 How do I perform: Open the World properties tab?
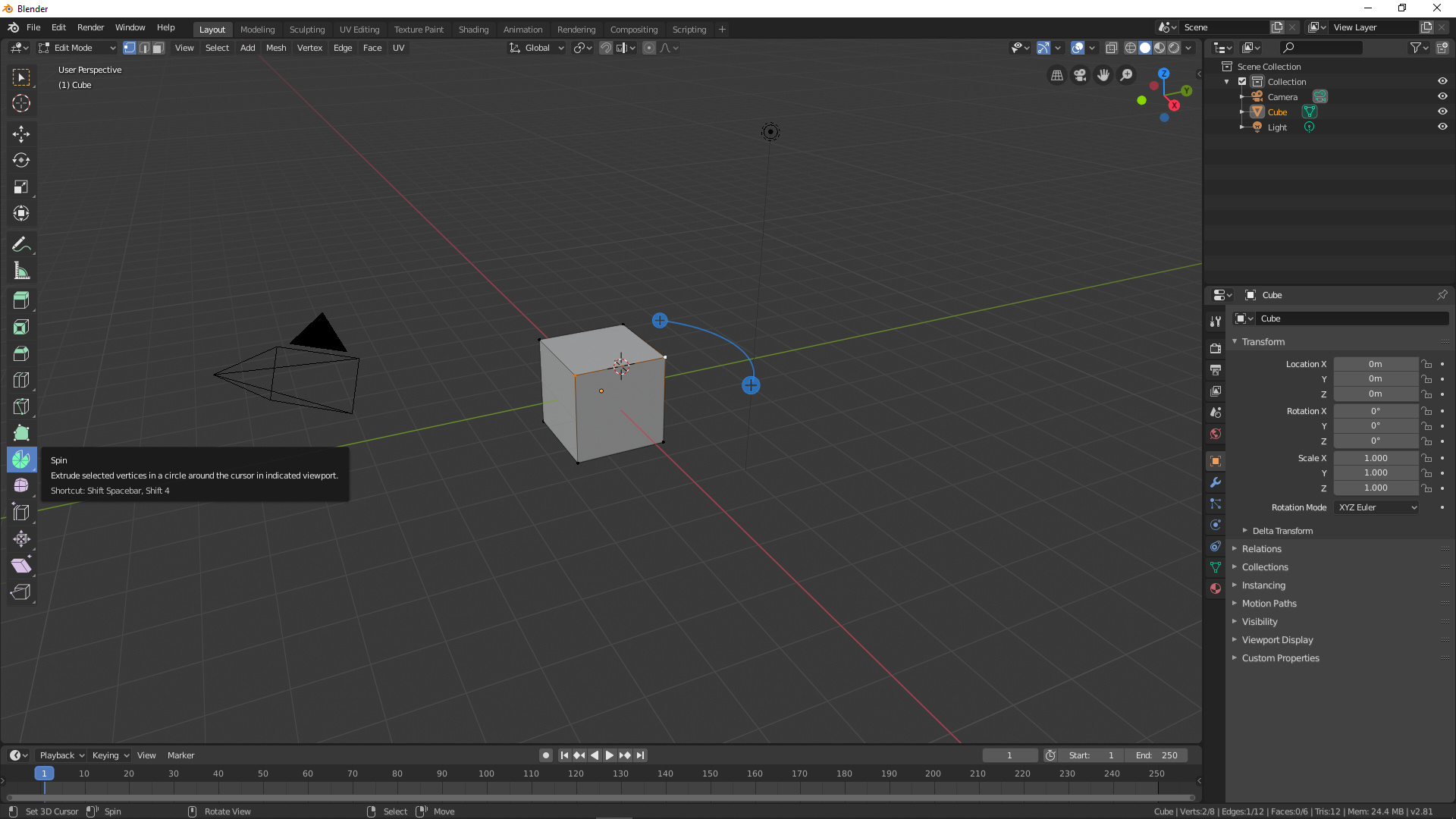coord(1216,434)
